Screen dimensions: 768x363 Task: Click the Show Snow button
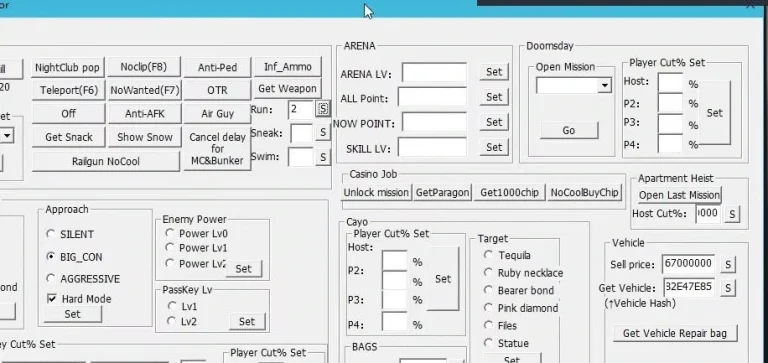(145, 137)
